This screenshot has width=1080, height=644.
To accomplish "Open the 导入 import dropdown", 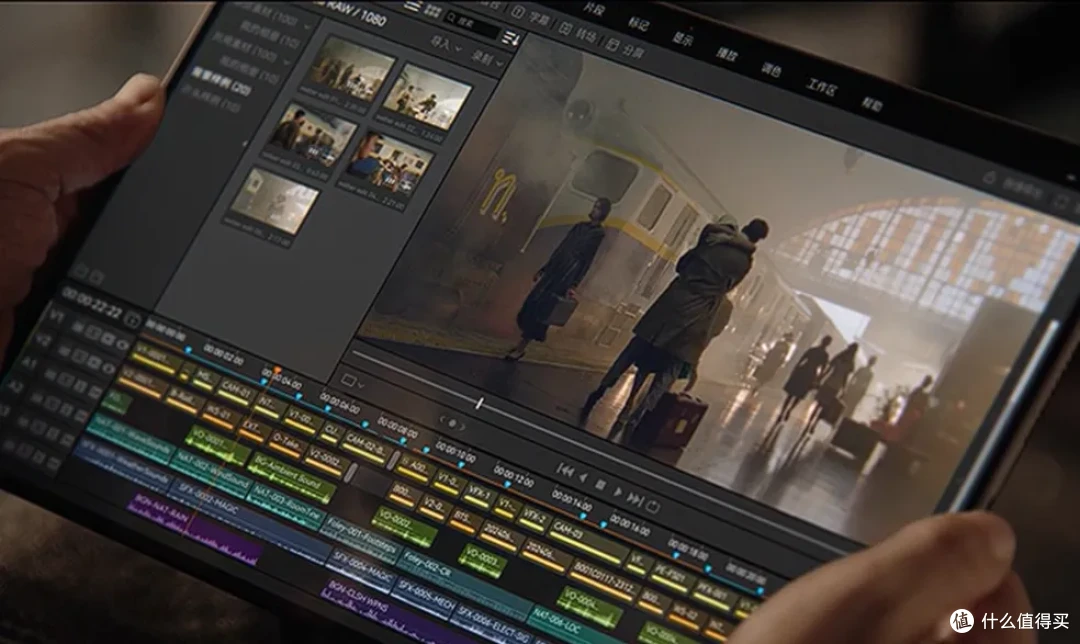I will [x=446, y=44].
